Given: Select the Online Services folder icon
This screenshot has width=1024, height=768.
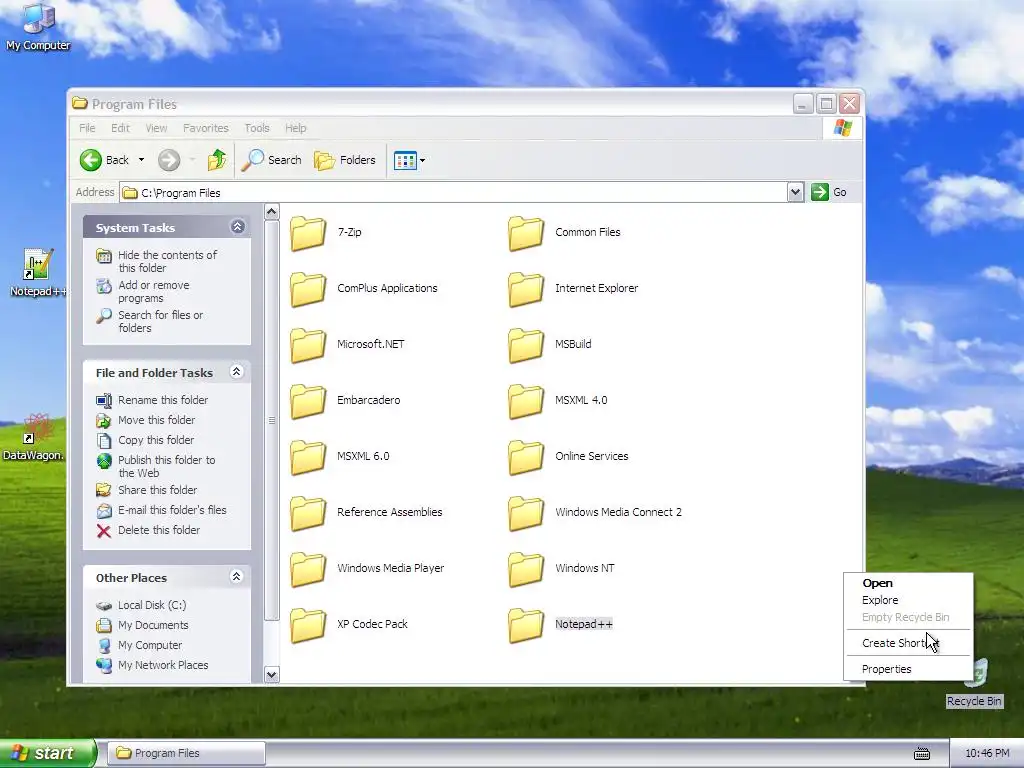Looking at the screenshot, I should click(526, 457).
